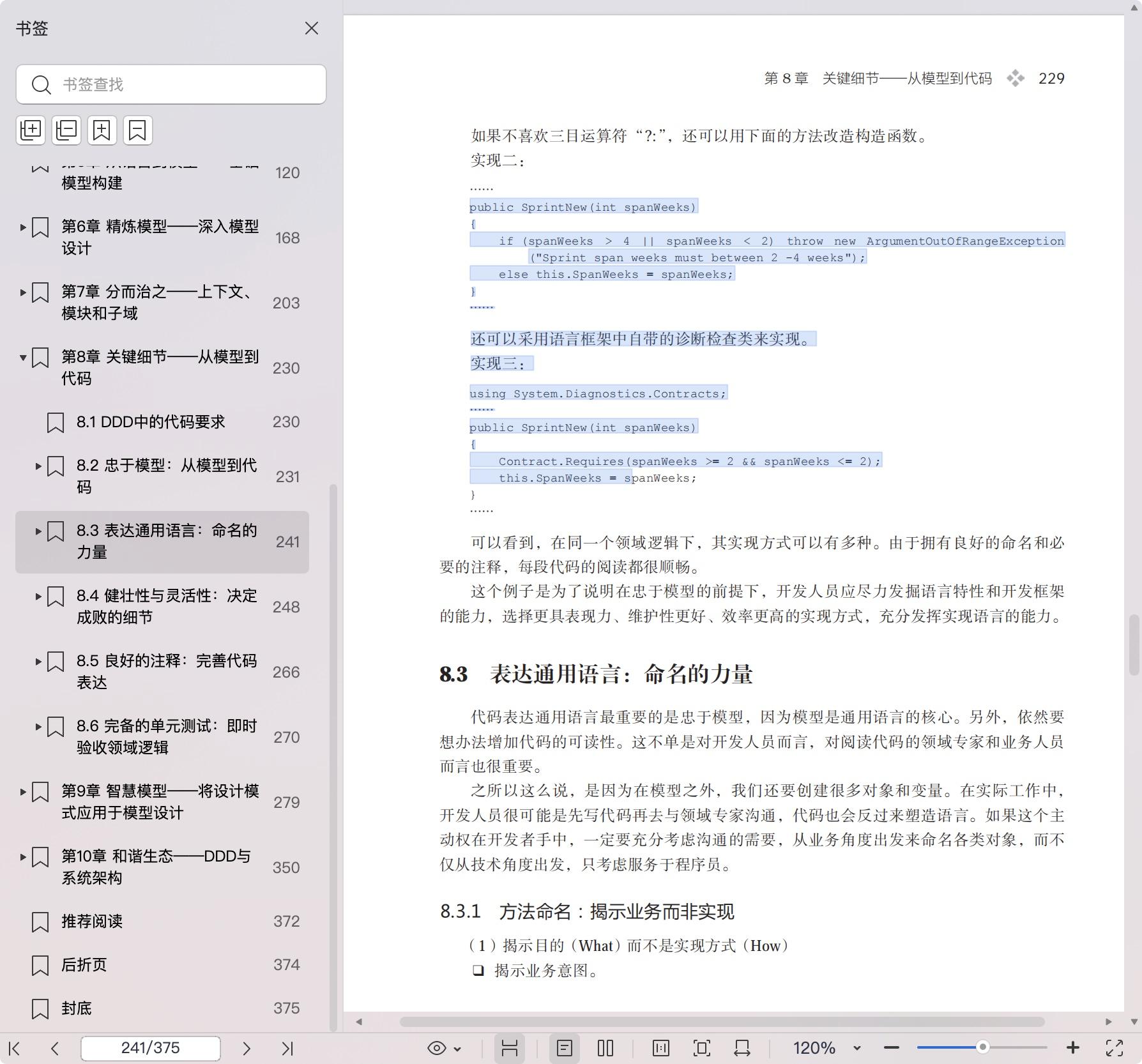The width and height of the screenshot is (1142, 1064).
Task: Go to first page
Action: pyautogui.click(x=15, y=1048)
